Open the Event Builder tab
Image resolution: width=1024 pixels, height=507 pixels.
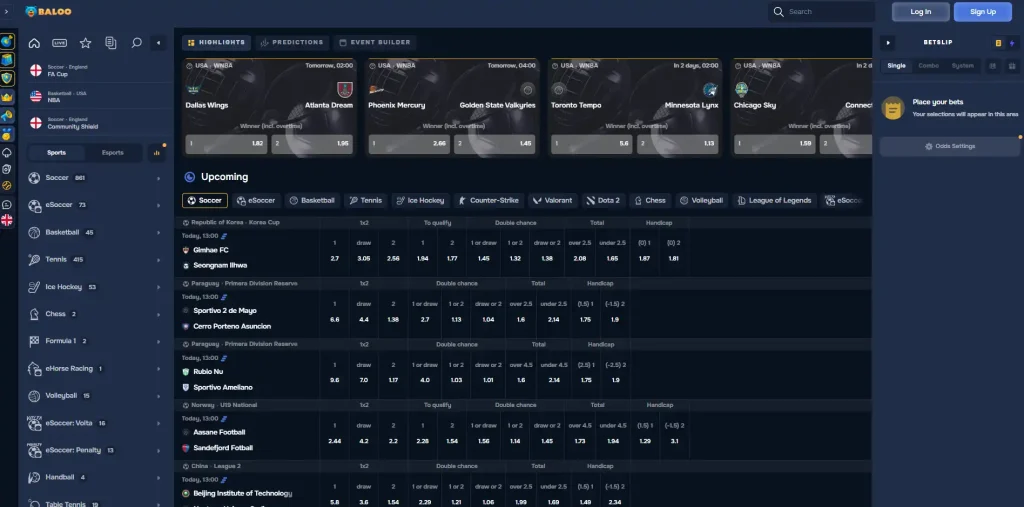click(375, 42)
